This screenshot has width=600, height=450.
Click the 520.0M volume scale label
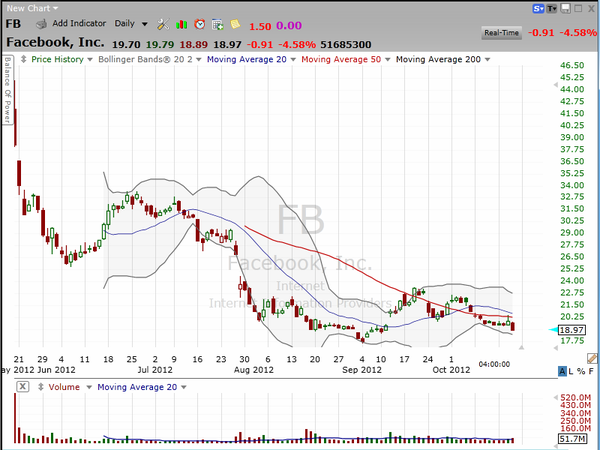[575, 398]
